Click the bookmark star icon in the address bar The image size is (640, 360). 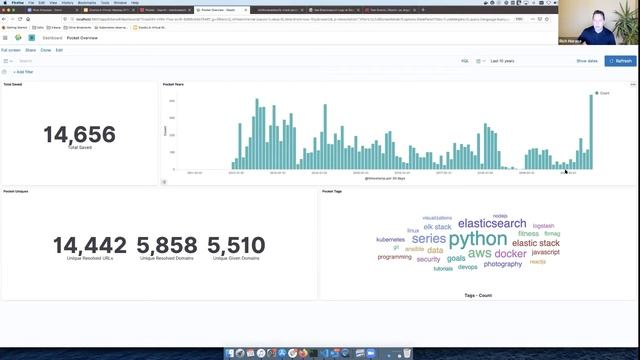tap(547, 19)
